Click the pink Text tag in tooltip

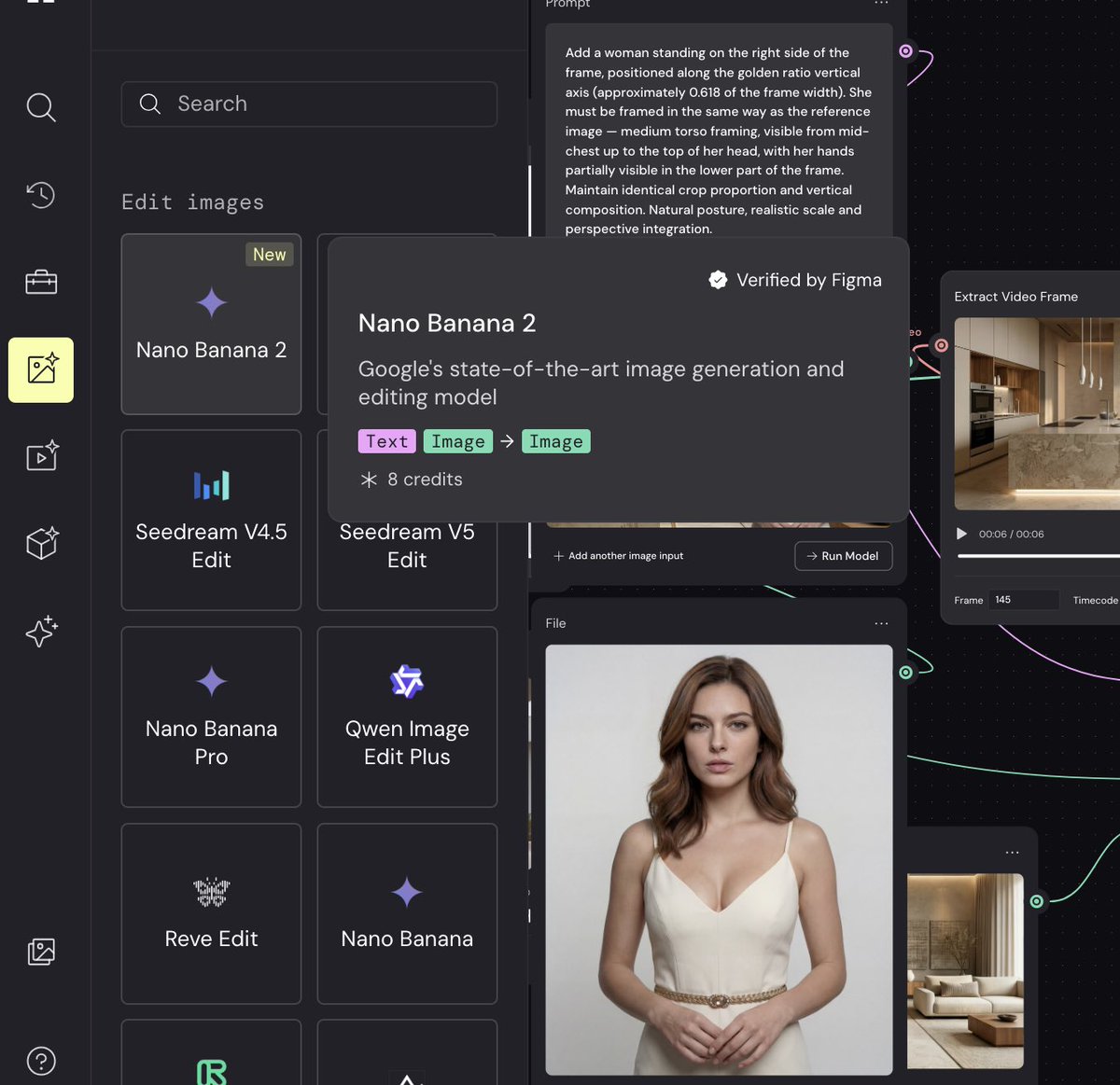[x=387, y=441]
